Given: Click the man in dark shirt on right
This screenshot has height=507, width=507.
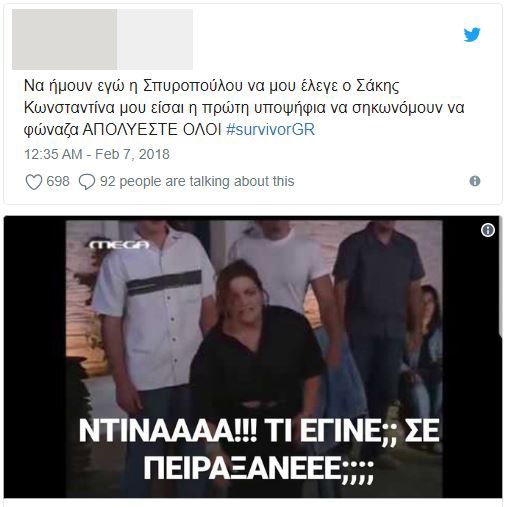Looking at the screenshot, I should [x=378, y=317].
